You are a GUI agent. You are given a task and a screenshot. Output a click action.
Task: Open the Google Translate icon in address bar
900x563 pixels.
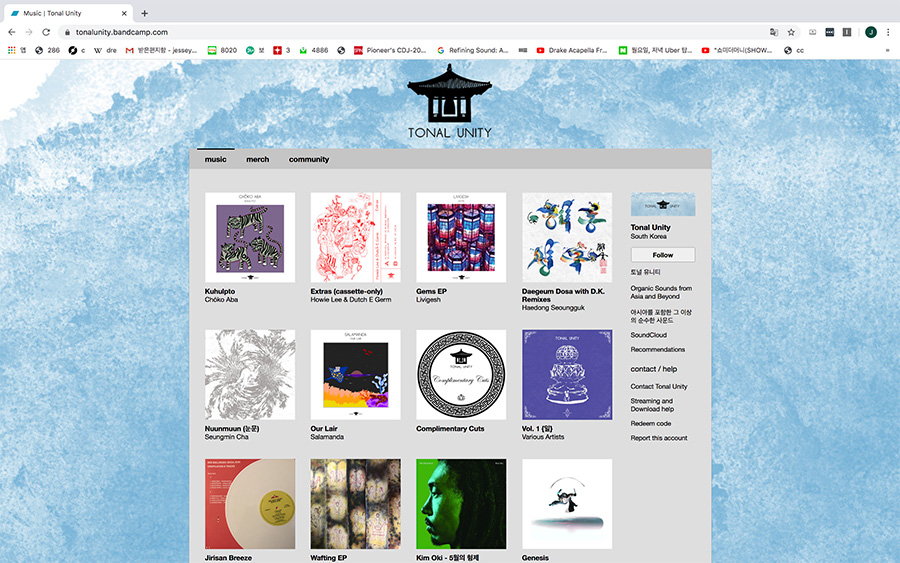(774, 32)
